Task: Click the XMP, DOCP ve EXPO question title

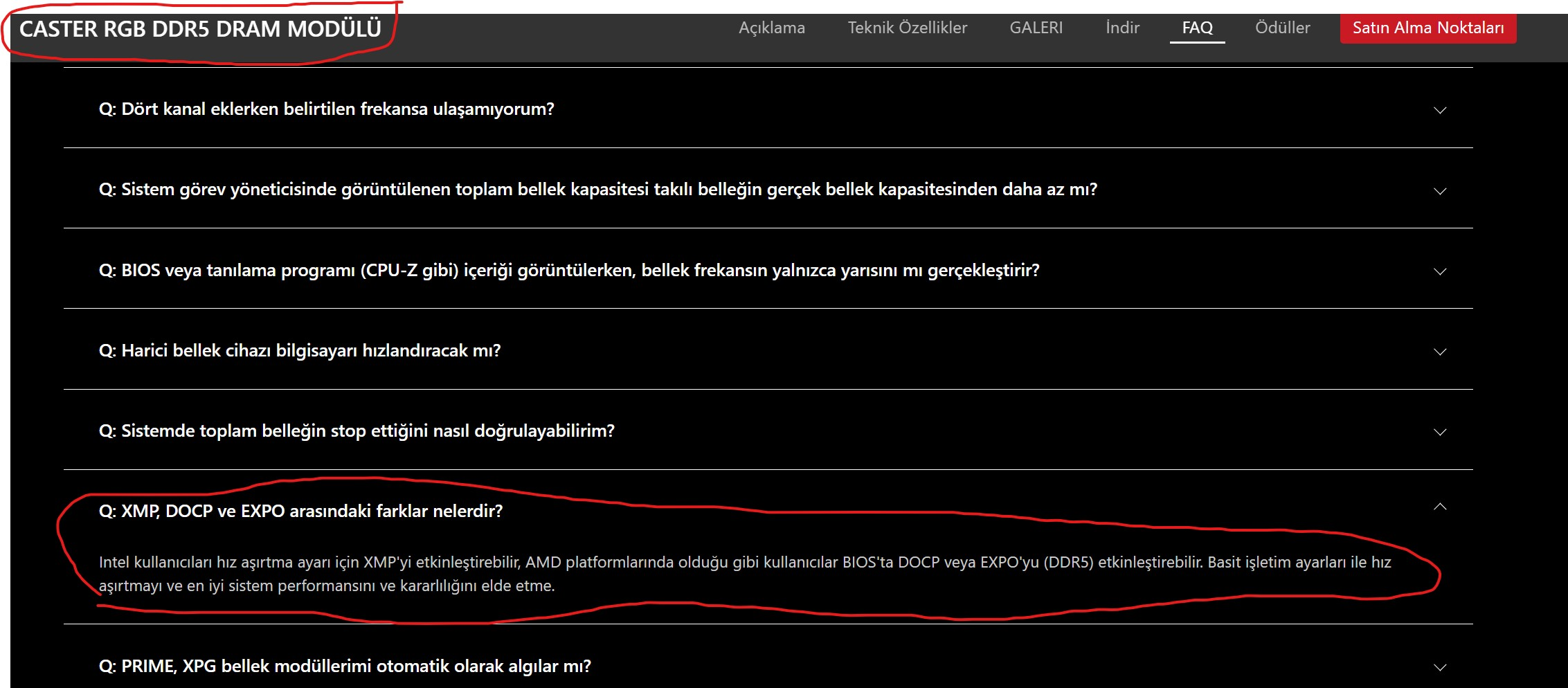Action: tap(301, 512)
